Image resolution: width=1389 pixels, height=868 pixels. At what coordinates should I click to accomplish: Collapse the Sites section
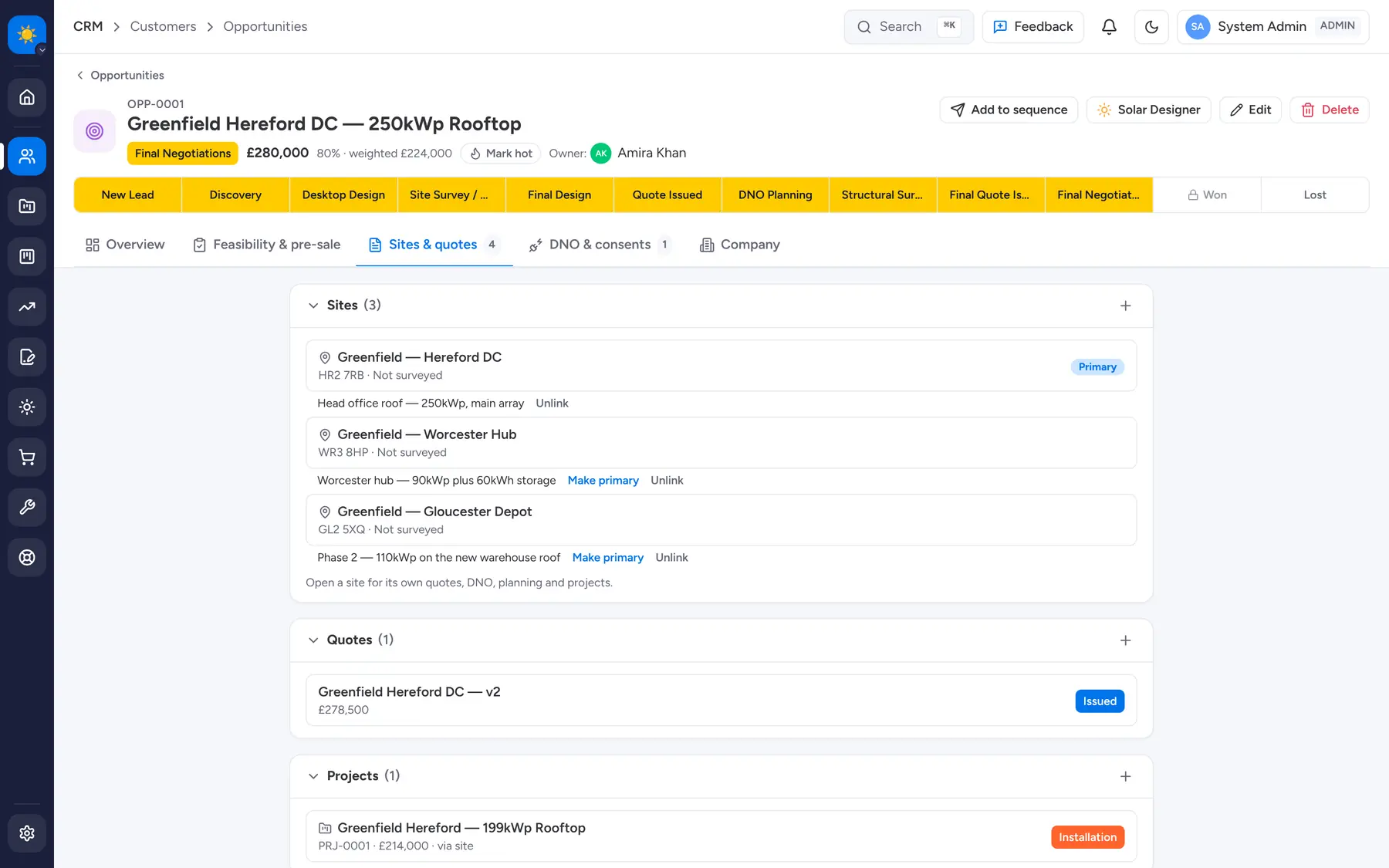point(313,306)
